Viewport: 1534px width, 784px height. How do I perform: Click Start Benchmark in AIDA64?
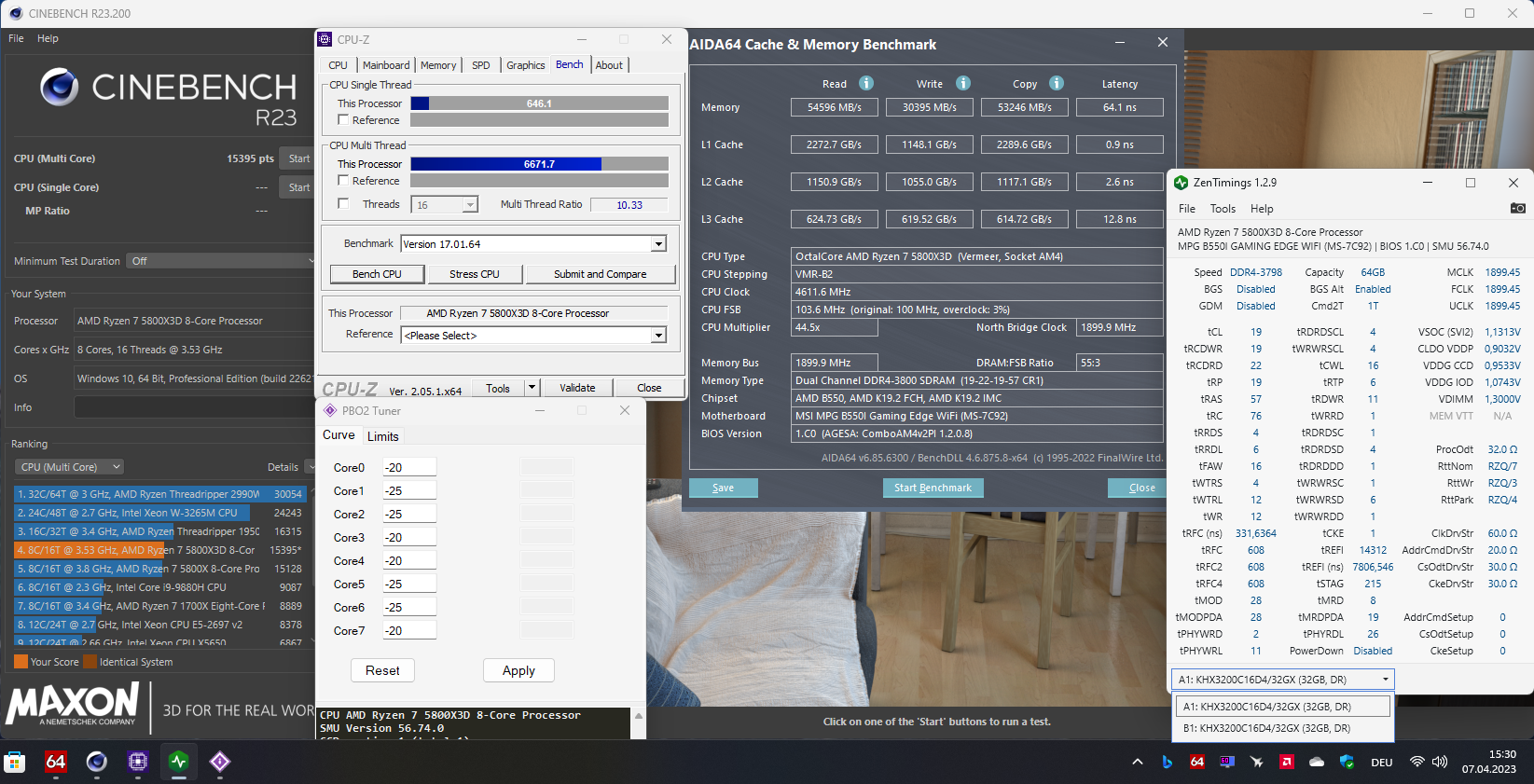tap(933, 488)
